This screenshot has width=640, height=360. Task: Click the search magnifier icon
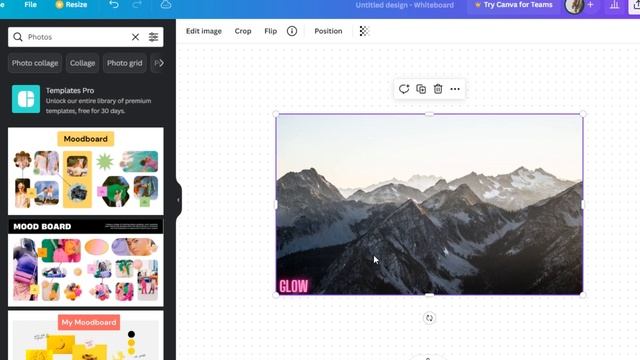pos(18,37)
